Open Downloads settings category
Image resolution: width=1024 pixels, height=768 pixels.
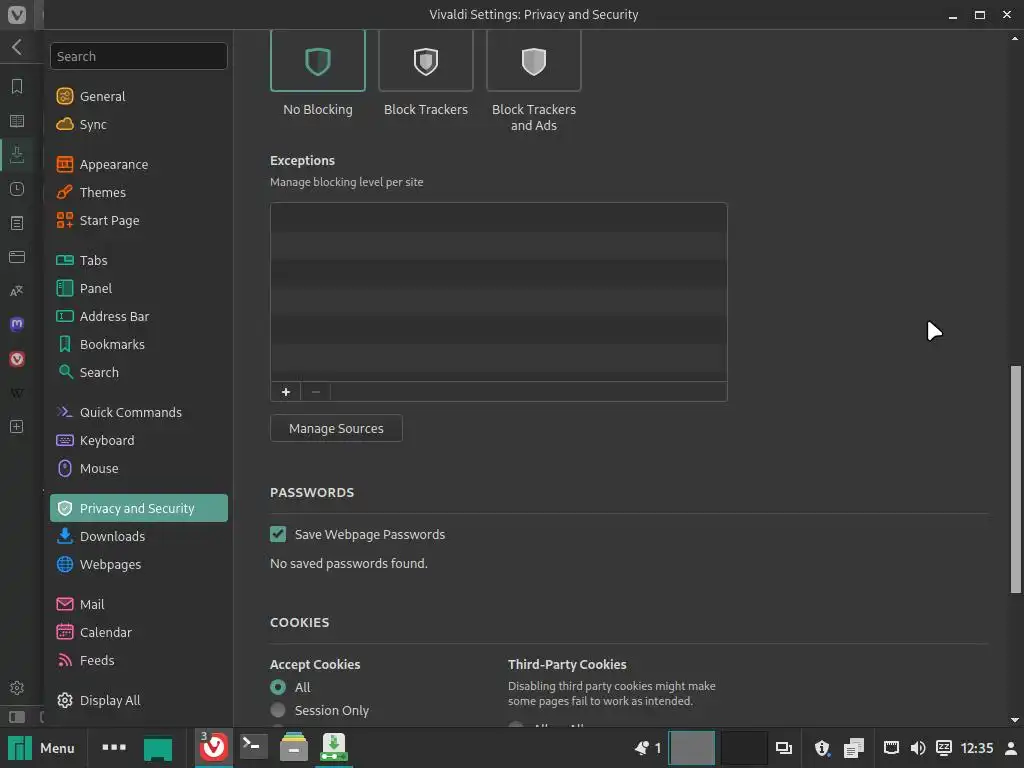(x=138, y=536)
